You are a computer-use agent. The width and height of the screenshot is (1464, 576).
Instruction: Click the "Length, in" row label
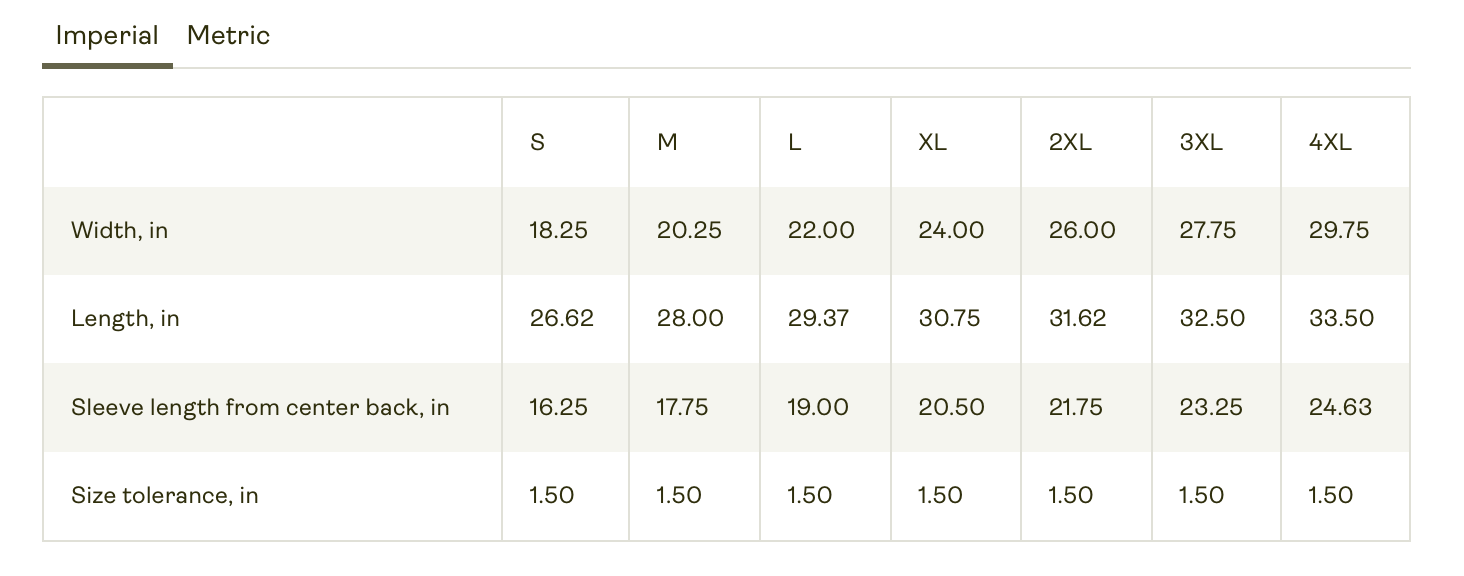point(125,319)
